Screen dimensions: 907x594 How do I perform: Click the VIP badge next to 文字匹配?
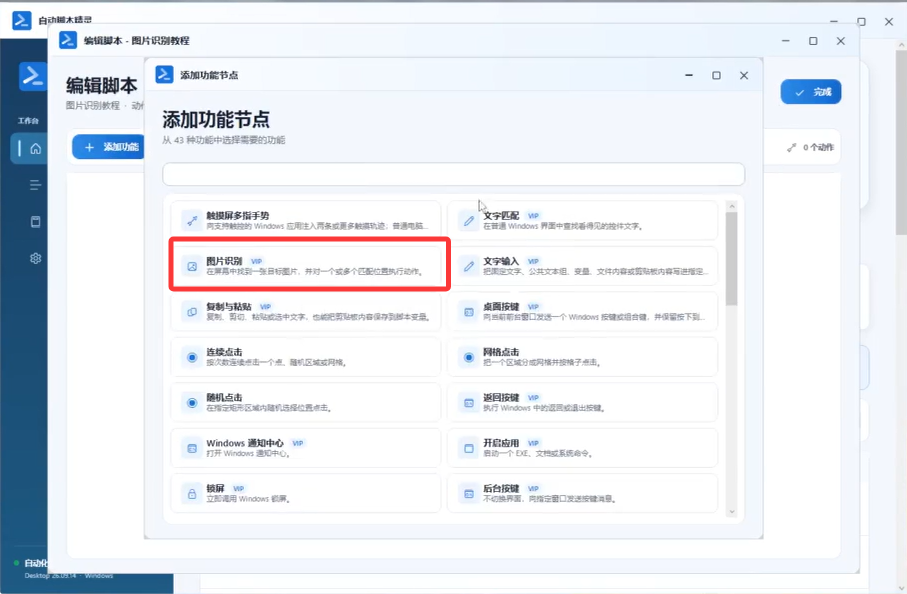(x=533, y=216)
